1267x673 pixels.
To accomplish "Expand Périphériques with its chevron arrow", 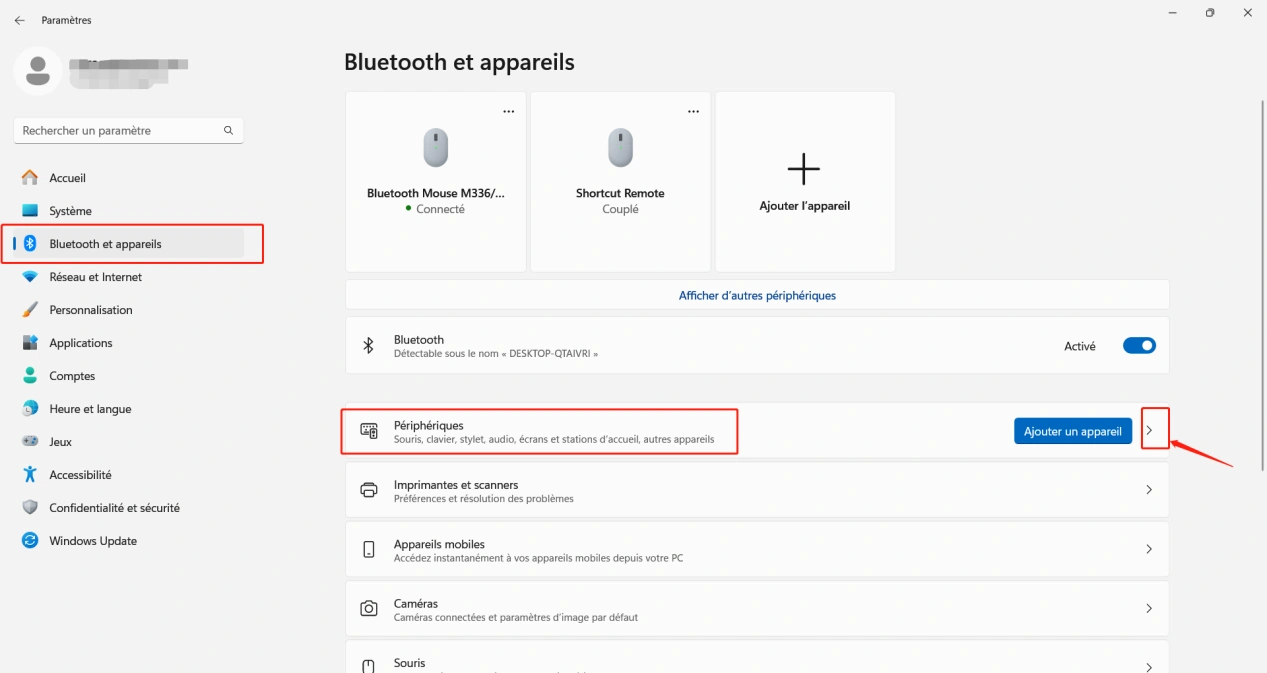I will pyautogui.click(x=1149, y=431).
